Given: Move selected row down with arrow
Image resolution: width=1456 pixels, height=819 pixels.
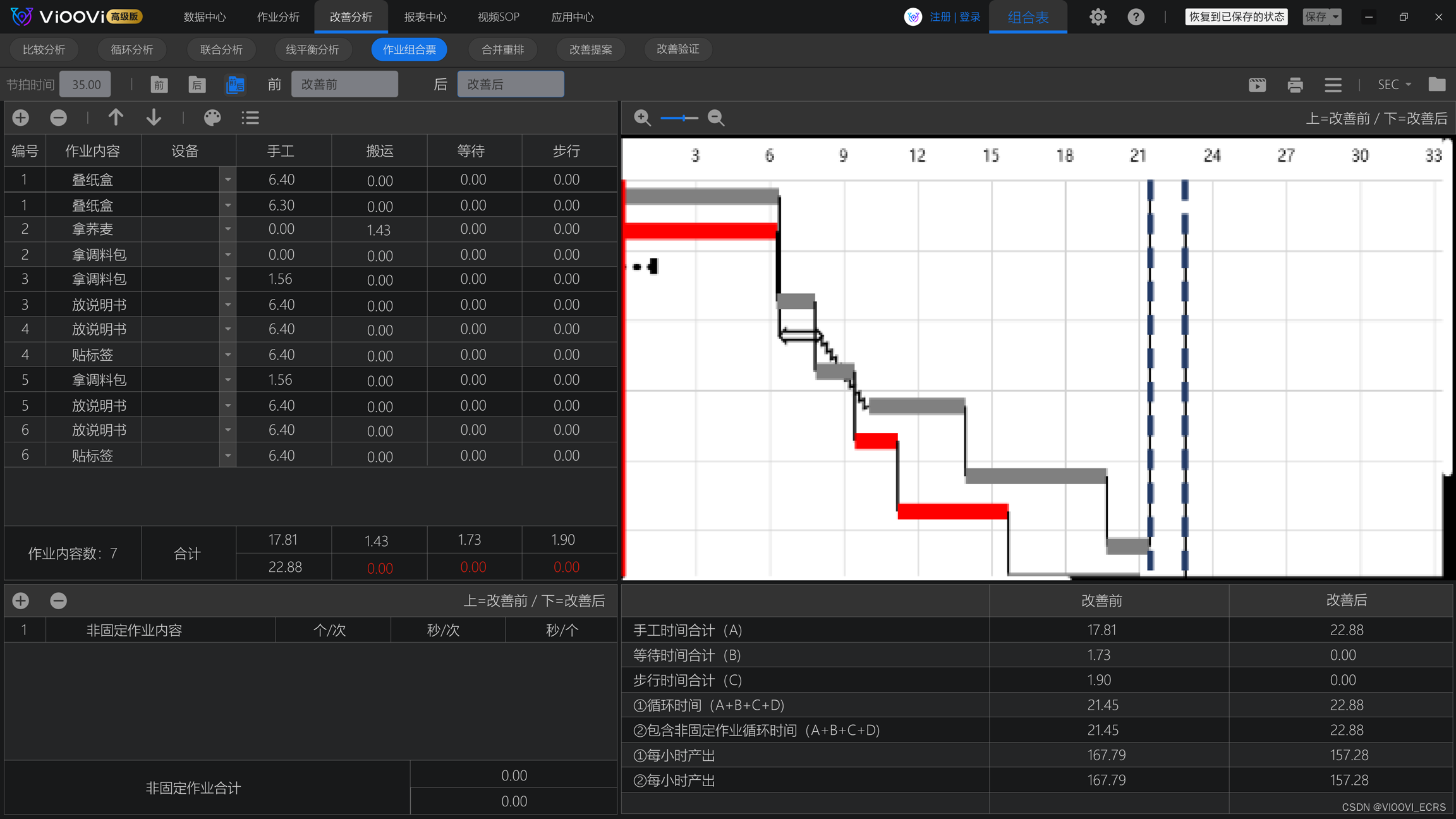Looking at the screenshot, I should 154,118.
